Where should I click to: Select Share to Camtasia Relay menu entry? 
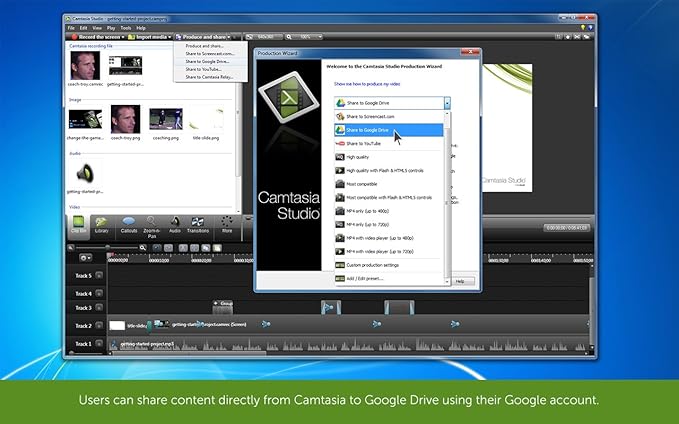[x=210, y=75]
